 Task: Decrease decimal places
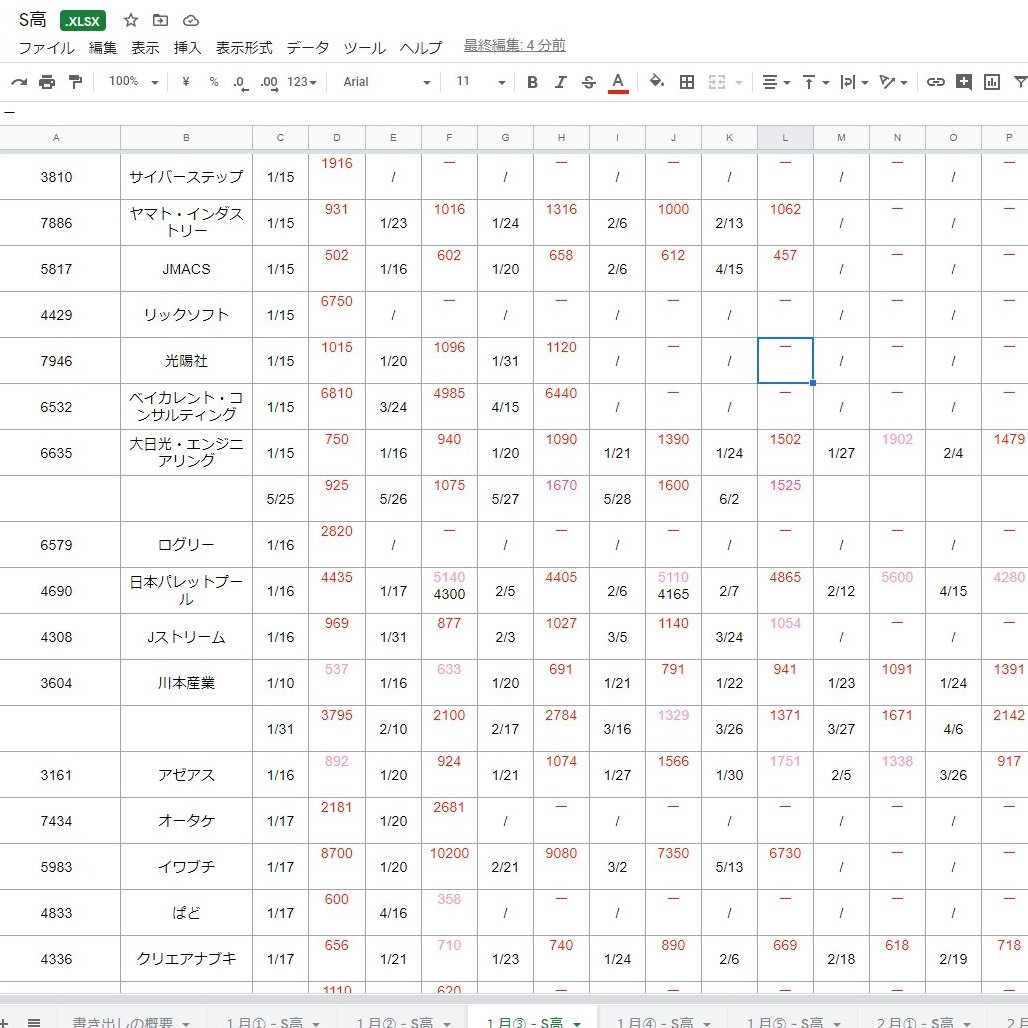click(x=241, y=83)
